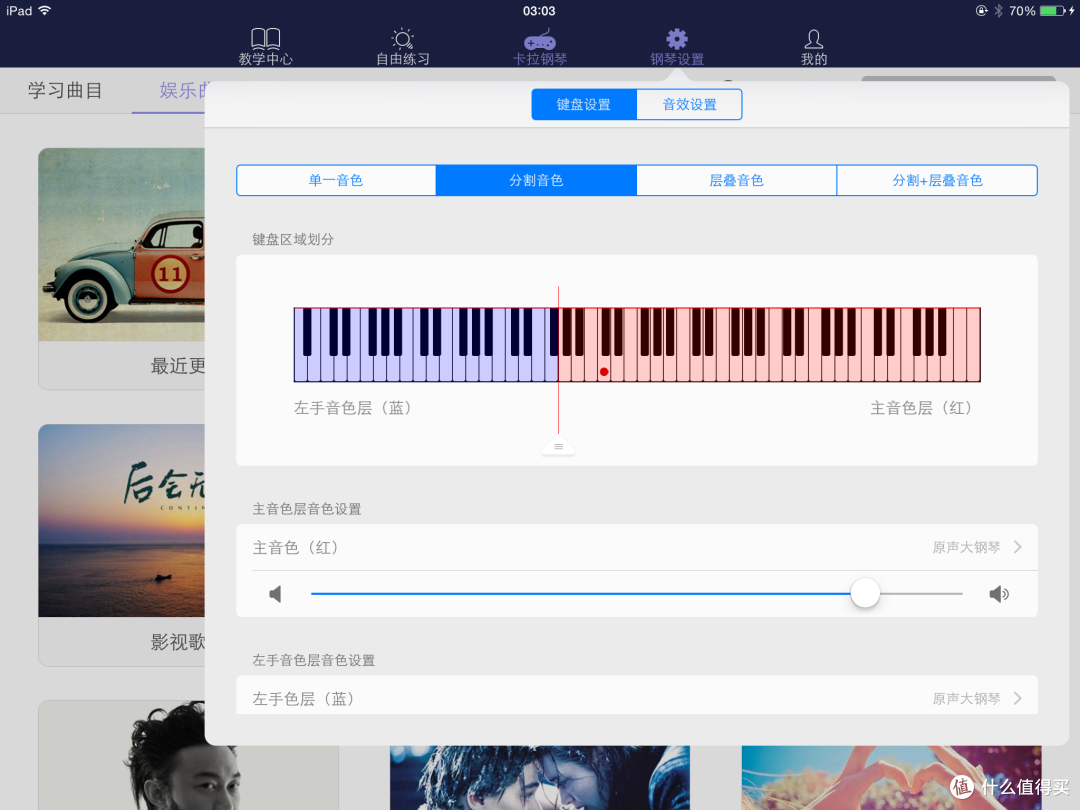Tap 原声大钢琴 value for 主音色
1080x810 pixels.
pyautogui.click(x=966, y=548)
